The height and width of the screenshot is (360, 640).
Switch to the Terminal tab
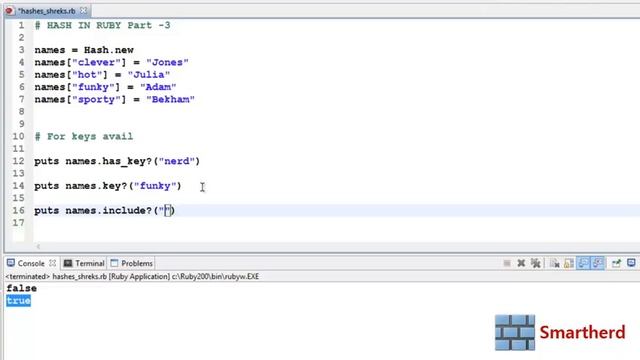pyautogui.click(x=84, y=263)
